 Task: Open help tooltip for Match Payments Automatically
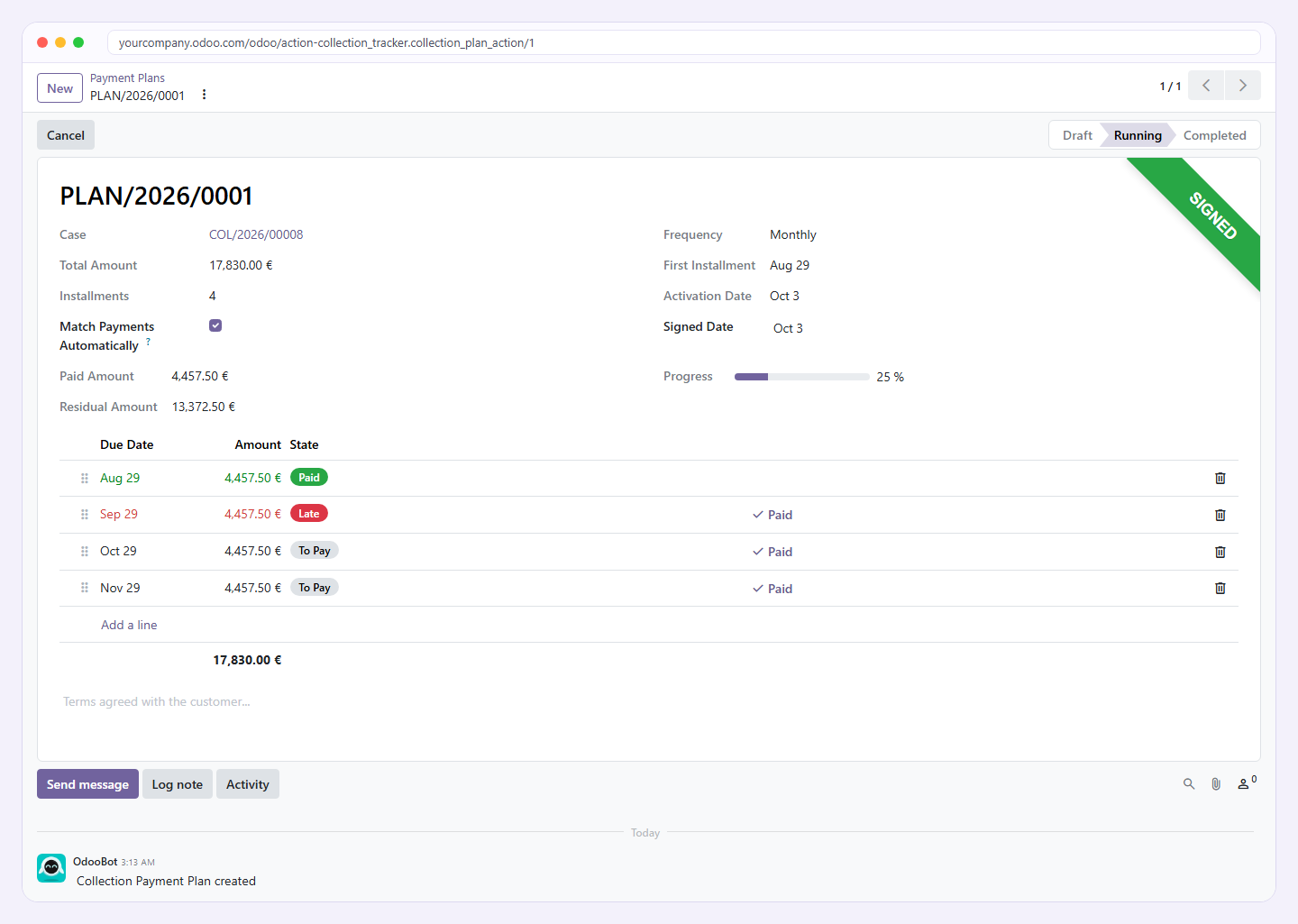148,342
